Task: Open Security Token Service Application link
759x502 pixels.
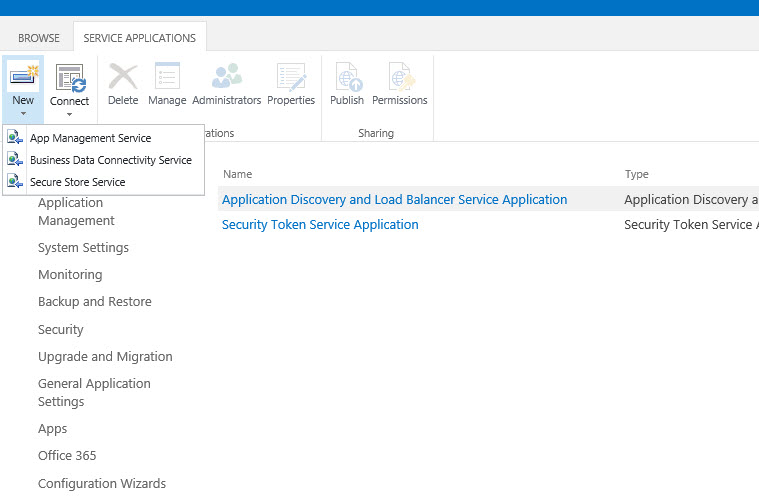Action: click(x=320, y=224)
